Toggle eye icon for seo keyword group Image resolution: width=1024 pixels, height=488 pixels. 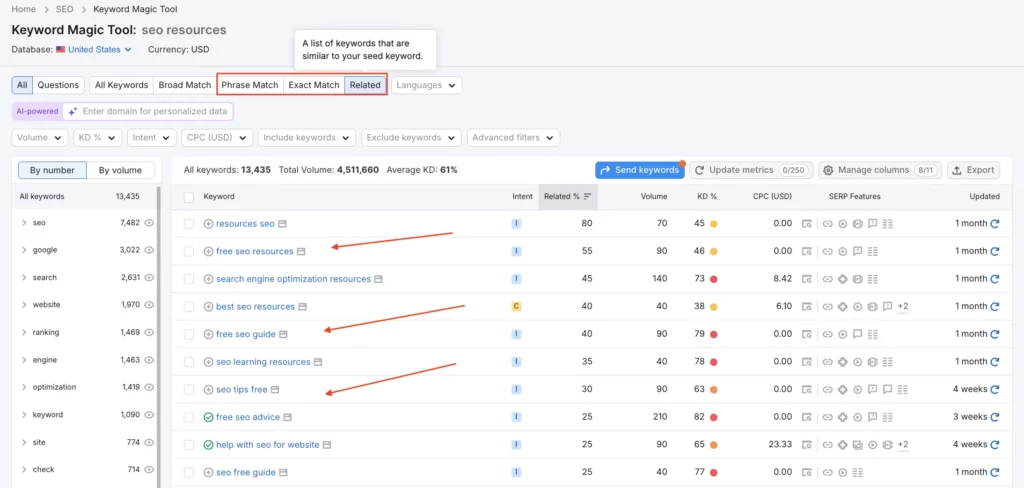point(149,223)
